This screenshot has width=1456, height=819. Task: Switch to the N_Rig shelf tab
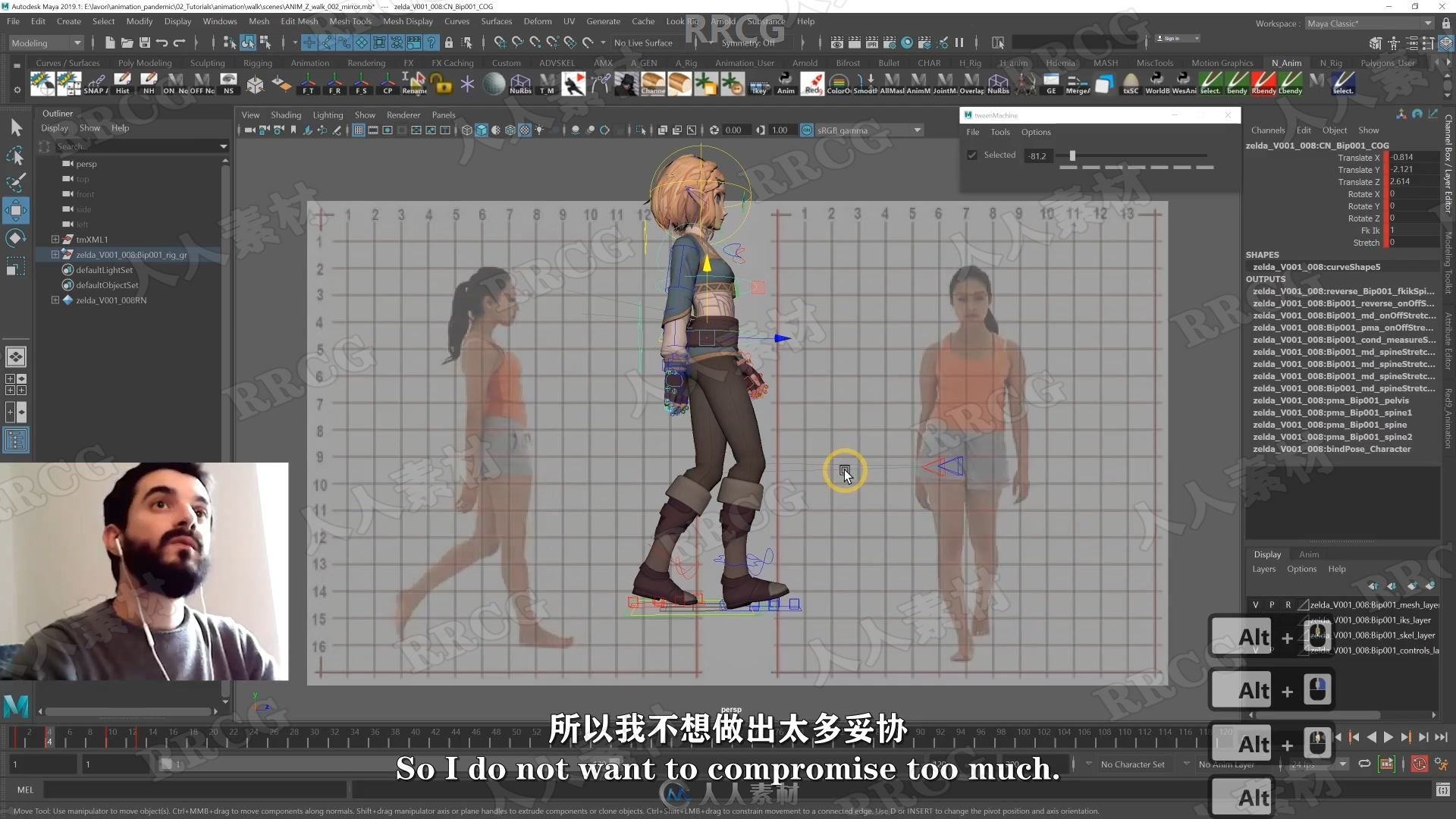1331,63
